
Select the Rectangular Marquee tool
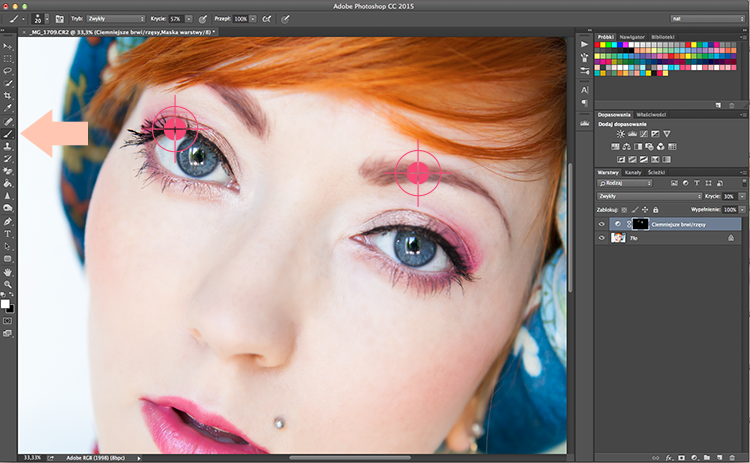pyautogui.click(x=8, y=59)
